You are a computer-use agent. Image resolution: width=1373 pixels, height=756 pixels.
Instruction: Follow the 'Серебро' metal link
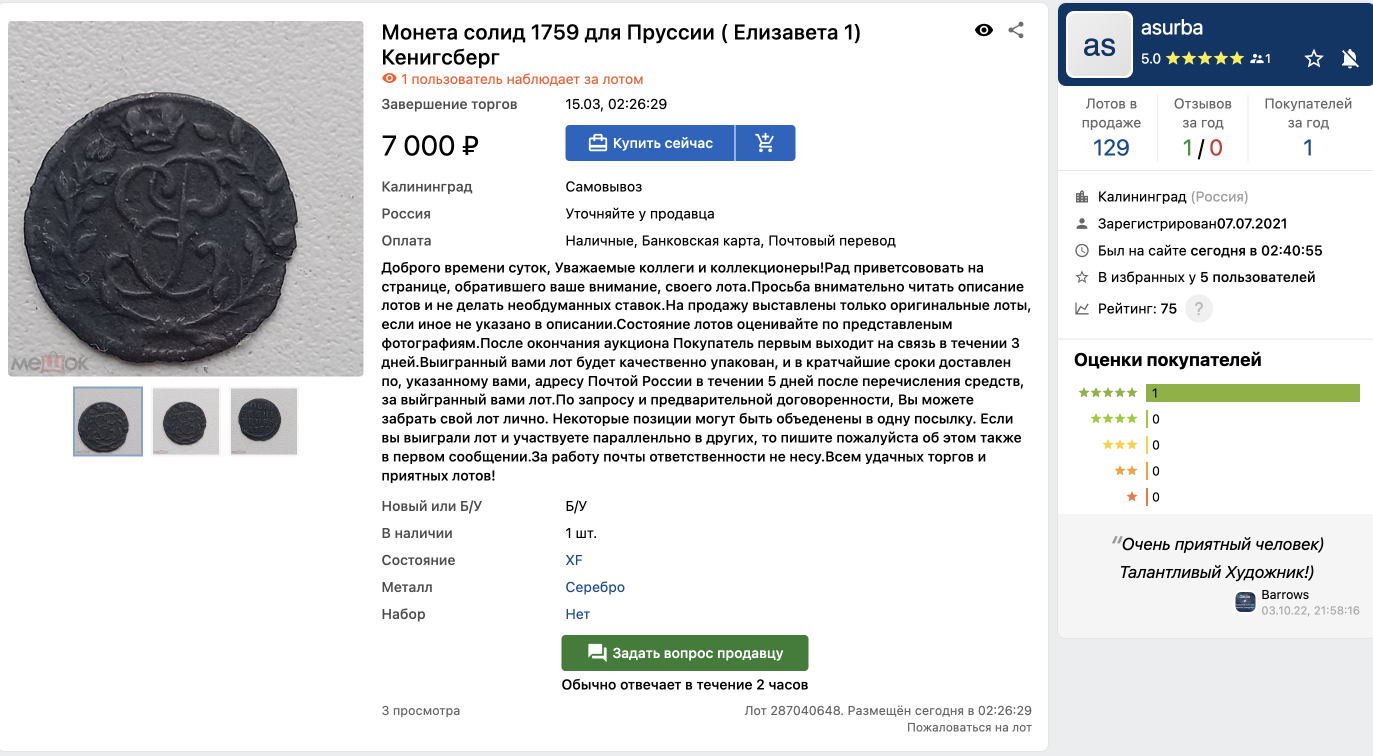point(595,587)
